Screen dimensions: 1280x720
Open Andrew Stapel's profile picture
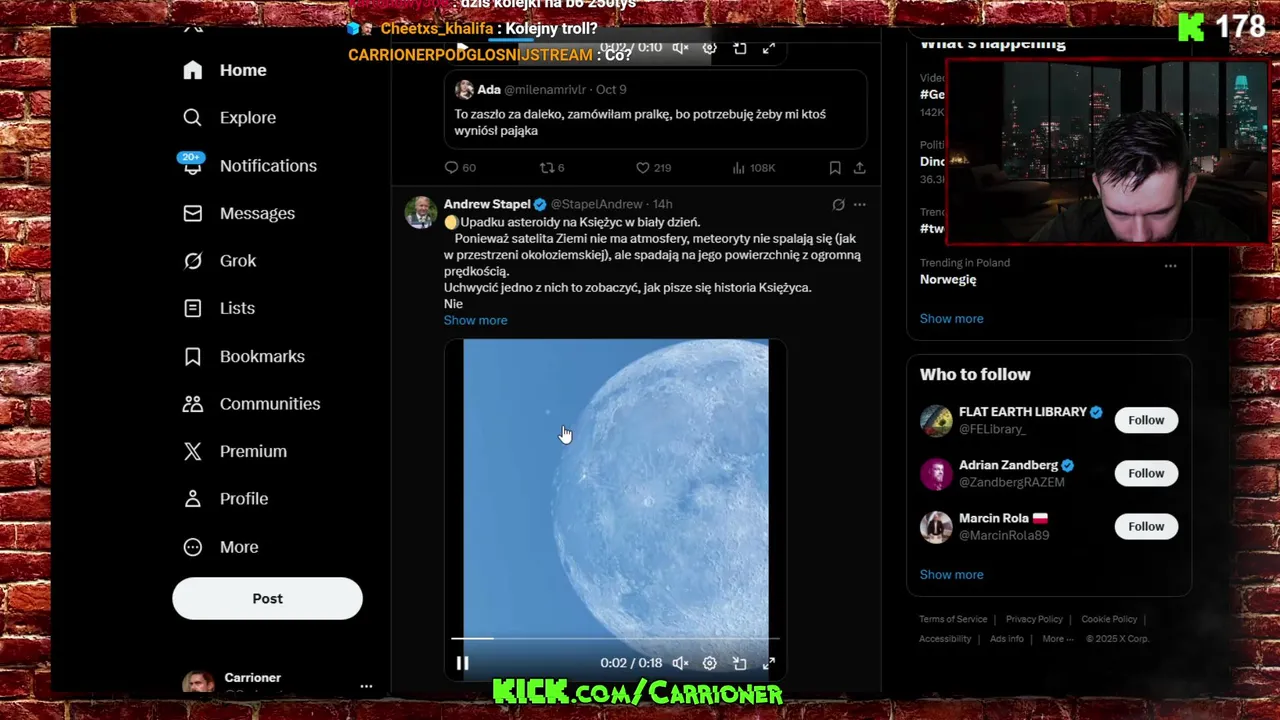(x=421, y=212)
